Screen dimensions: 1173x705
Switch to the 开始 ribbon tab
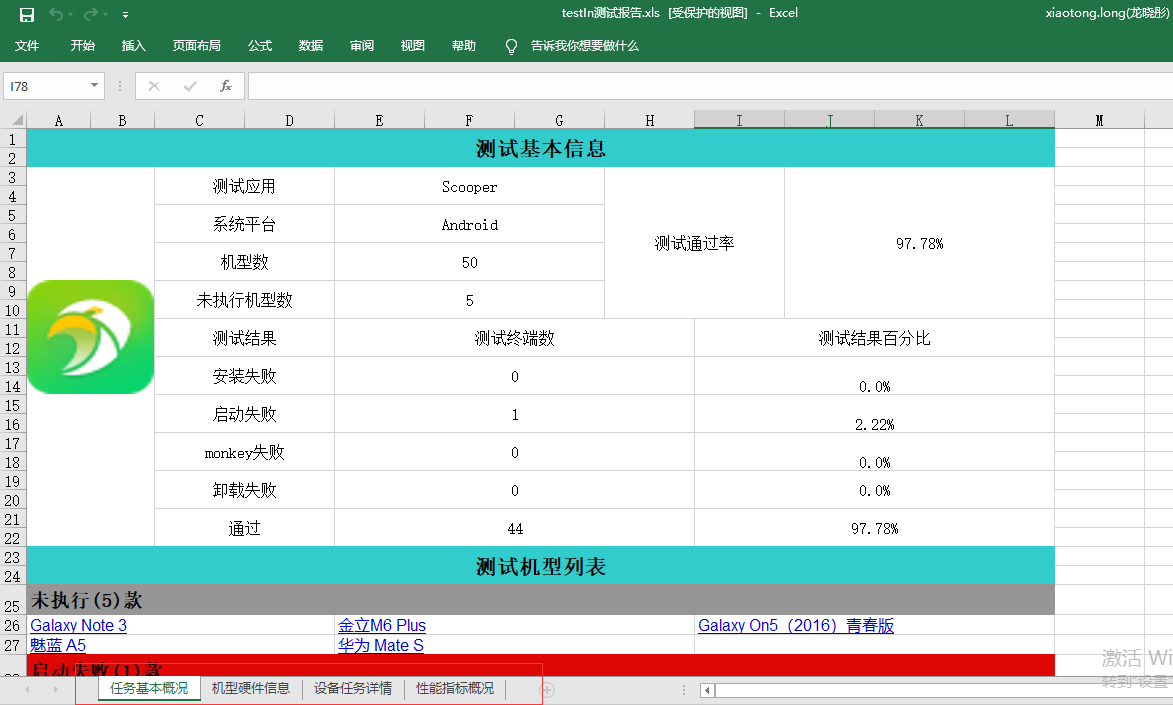coord(82,46)
